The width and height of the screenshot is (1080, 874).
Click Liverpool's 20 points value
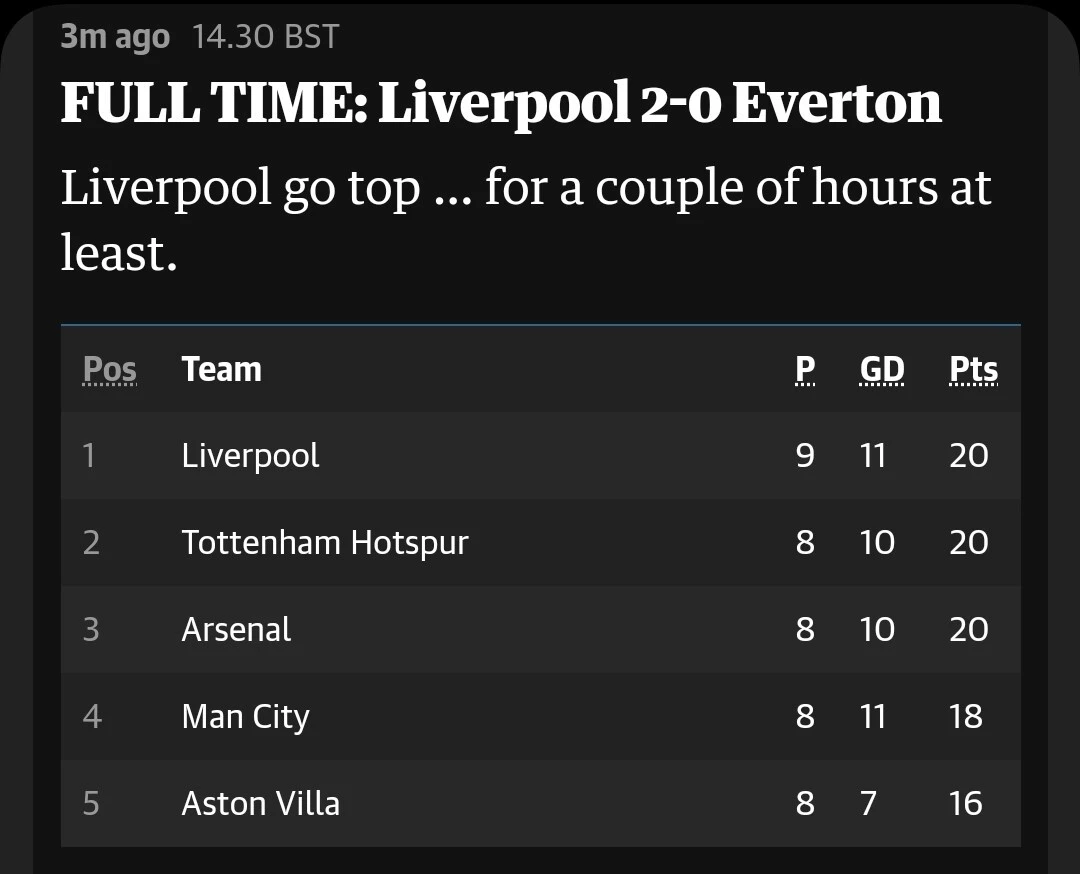(968, 455)
